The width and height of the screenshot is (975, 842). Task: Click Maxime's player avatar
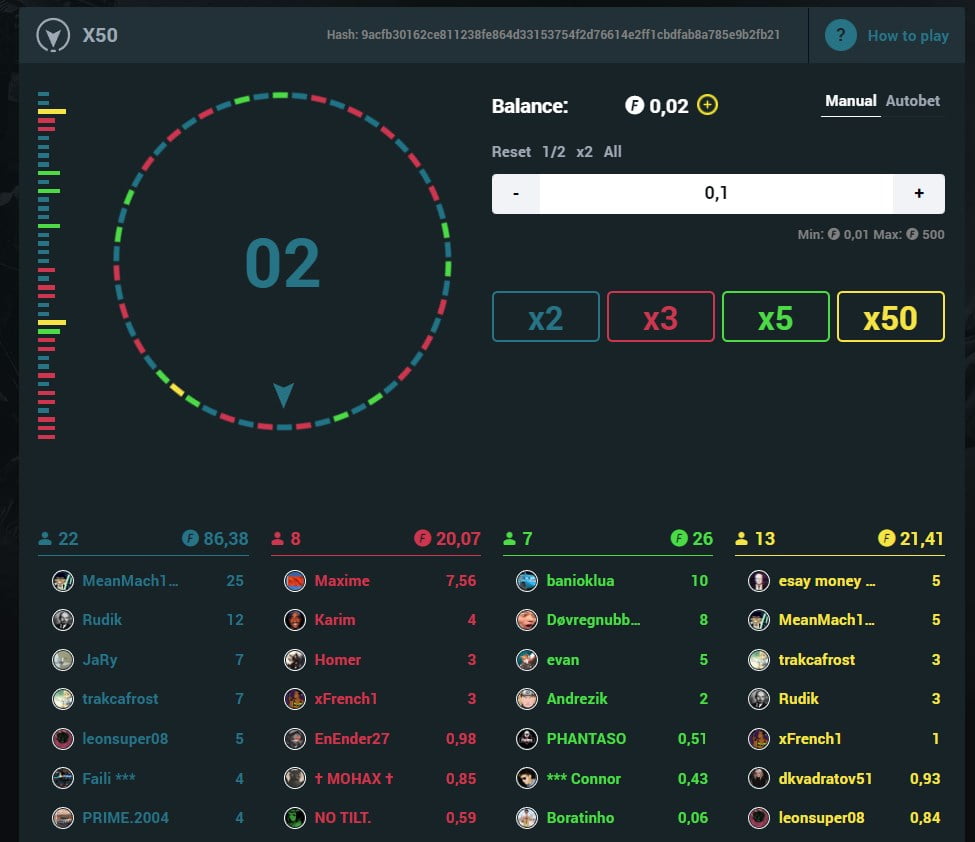[x=295, y=581]
